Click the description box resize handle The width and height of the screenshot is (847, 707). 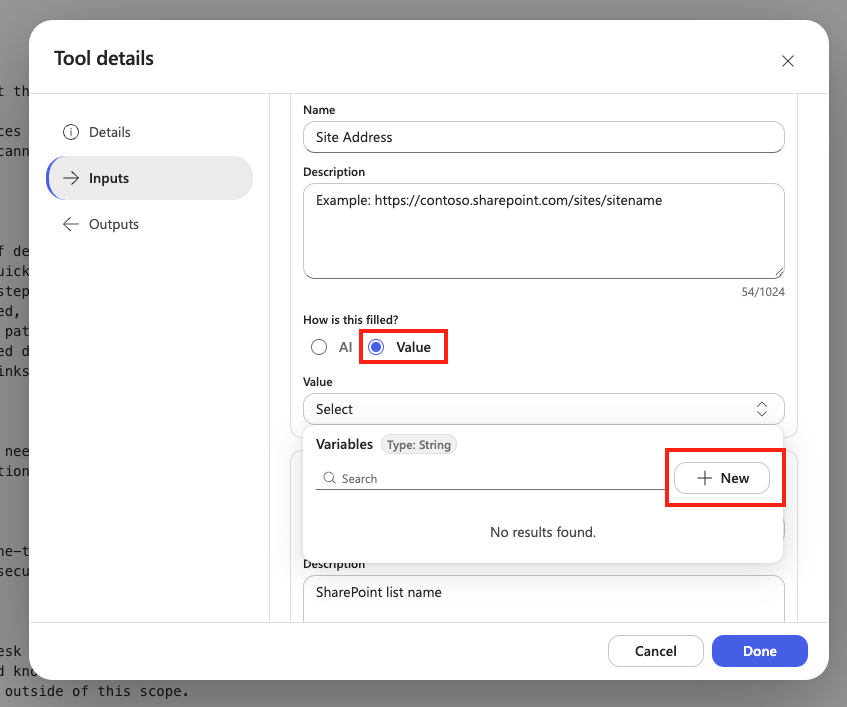point(779,273)
